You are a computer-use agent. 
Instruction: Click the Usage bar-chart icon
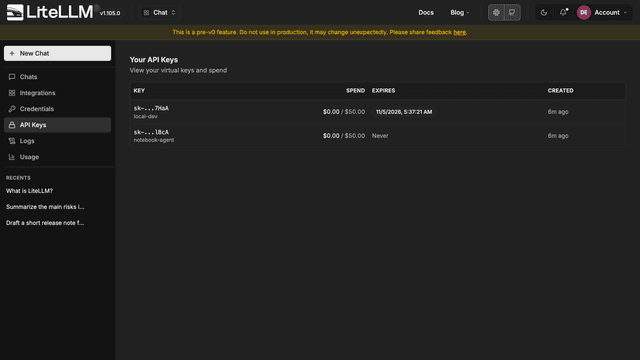click(x=12, y=157)
